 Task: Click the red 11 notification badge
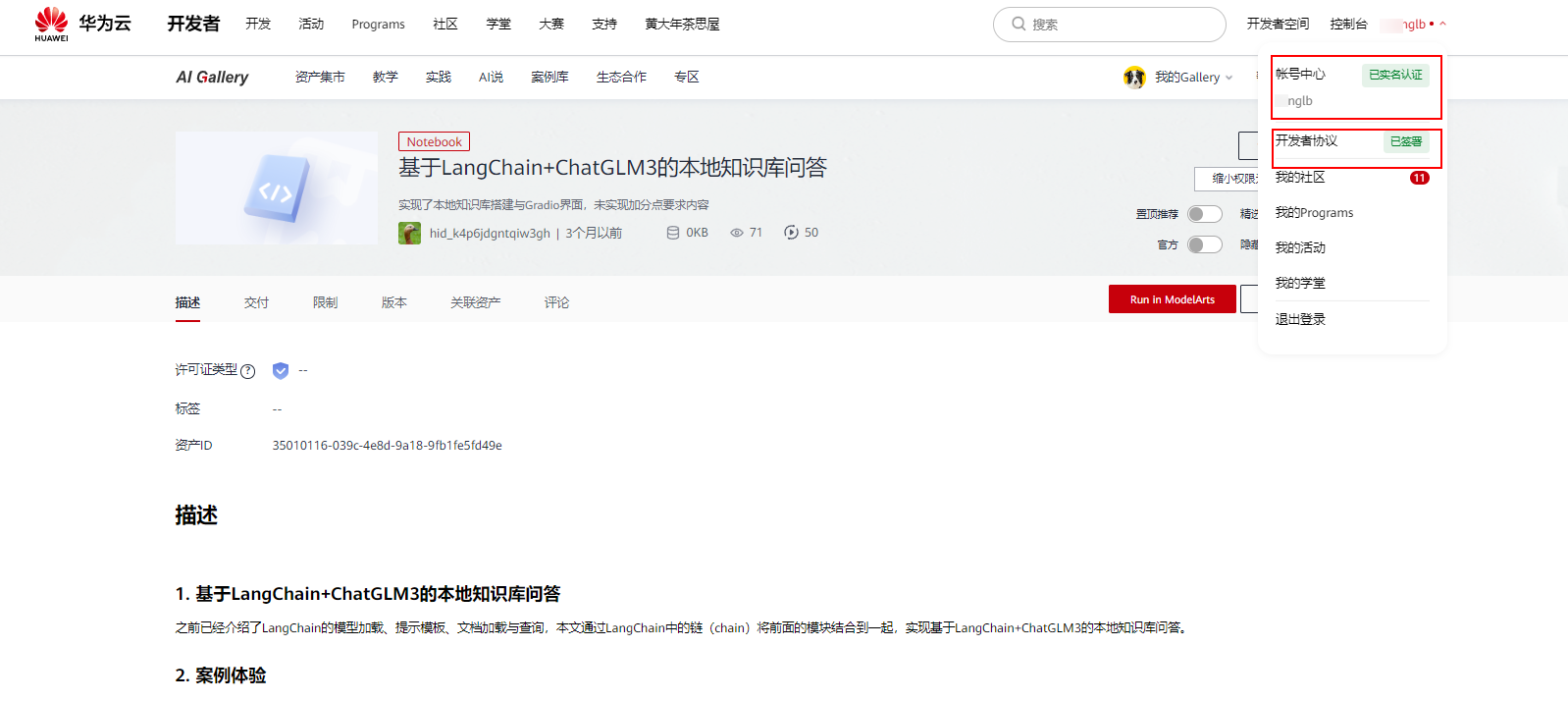1420,178
